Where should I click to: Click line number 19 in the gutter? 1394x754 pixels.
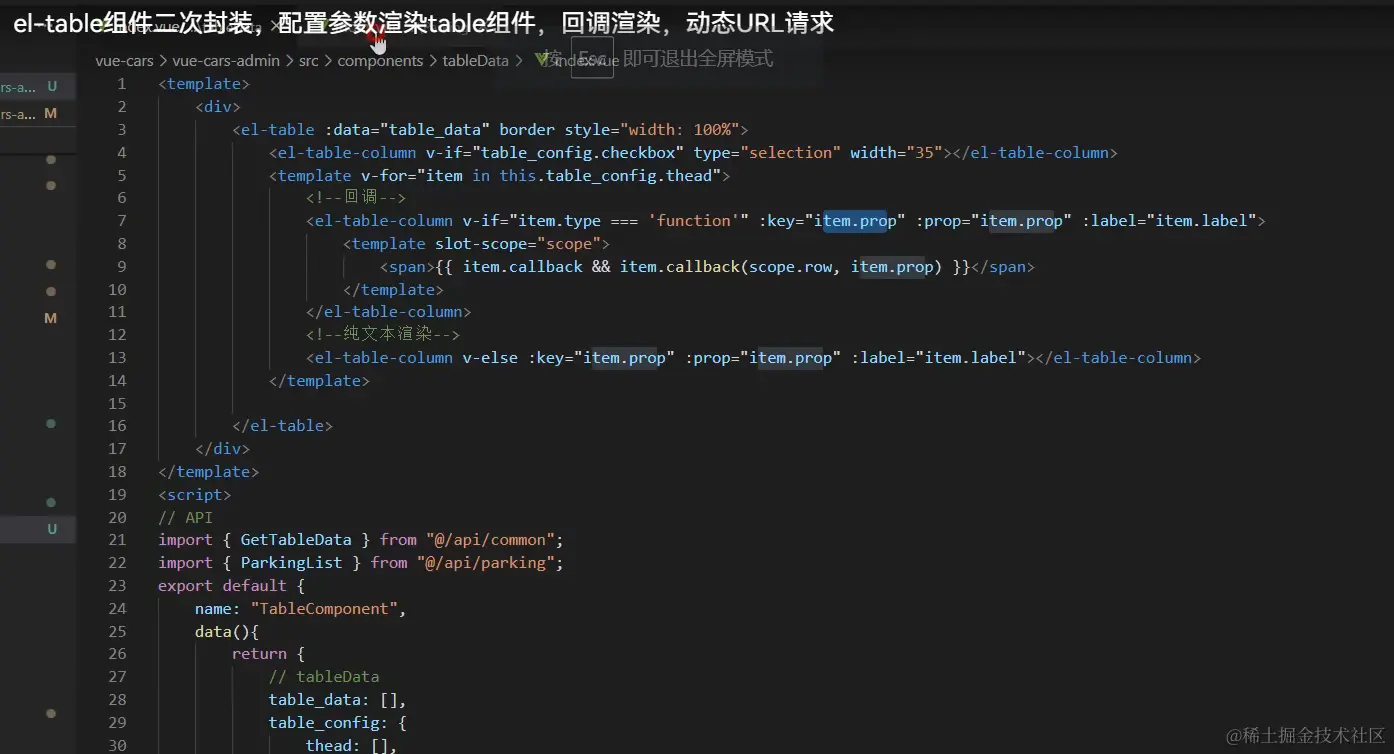click(117, 495)
